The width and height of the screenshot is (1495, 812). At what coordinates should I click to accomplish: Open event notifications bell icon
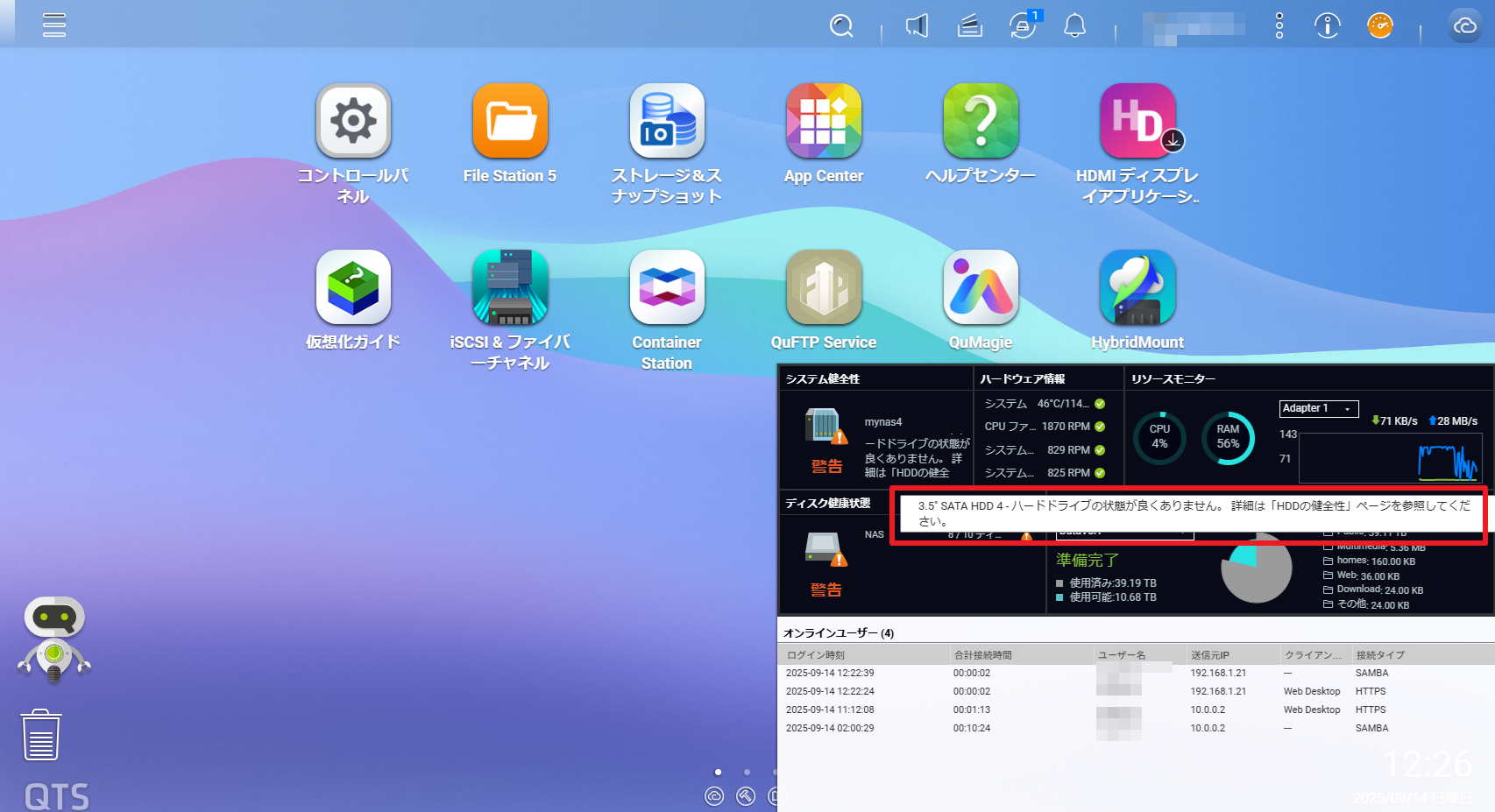pyautogui.click(x=1074, y=25)
